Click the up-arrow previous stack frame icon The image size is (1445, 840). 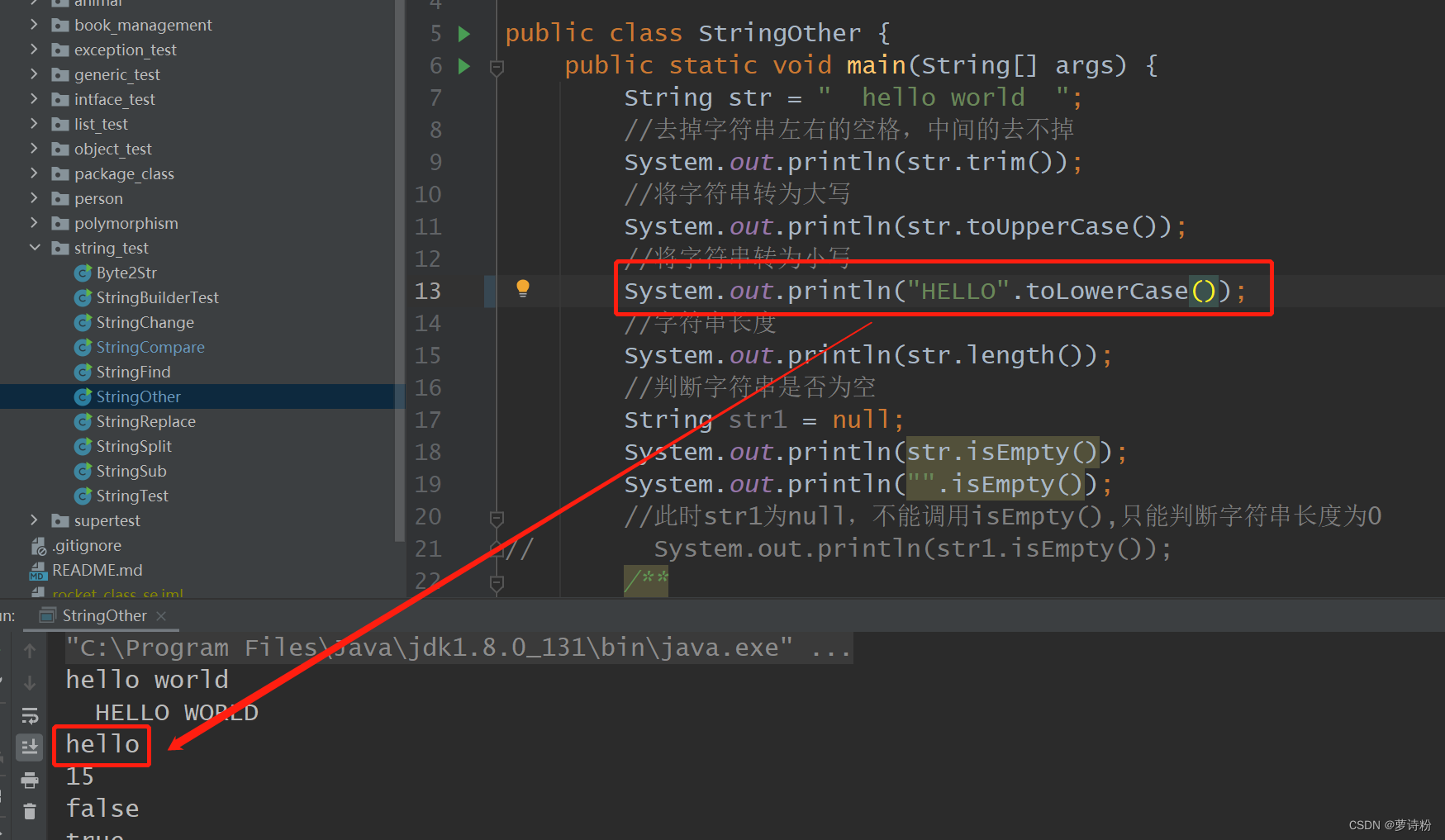click(x=30, y=651)
